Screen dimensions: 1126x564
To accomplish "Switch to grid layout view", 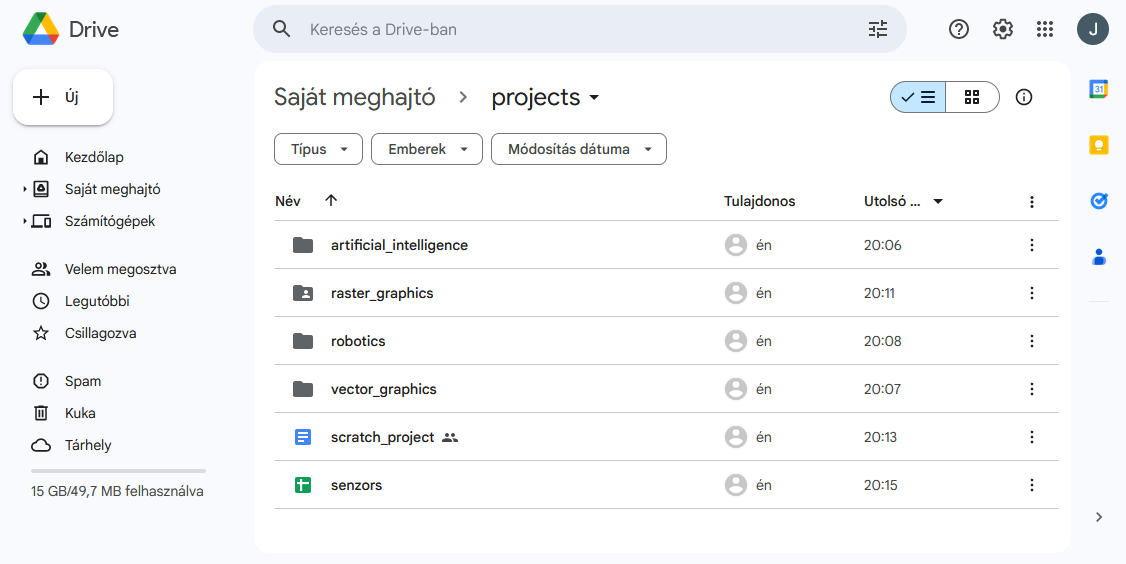I will tap(971, 97).
